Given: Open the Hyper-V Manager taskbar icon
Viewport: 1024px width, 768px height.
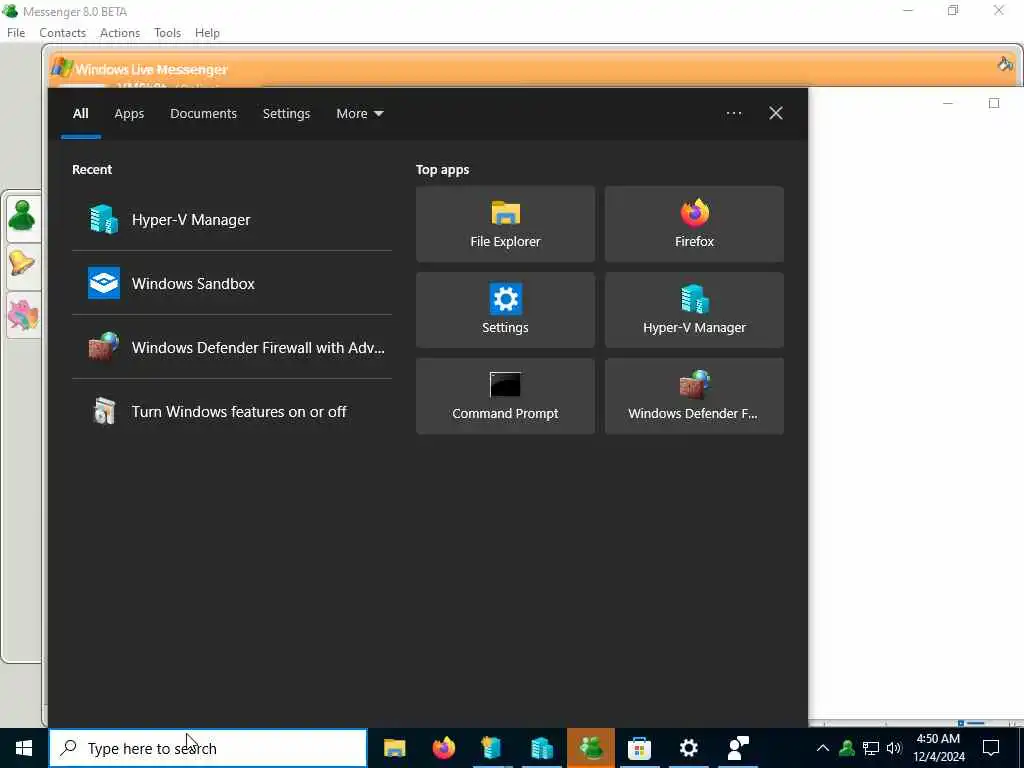Looking at the screenshot, I should coord(541,748).
